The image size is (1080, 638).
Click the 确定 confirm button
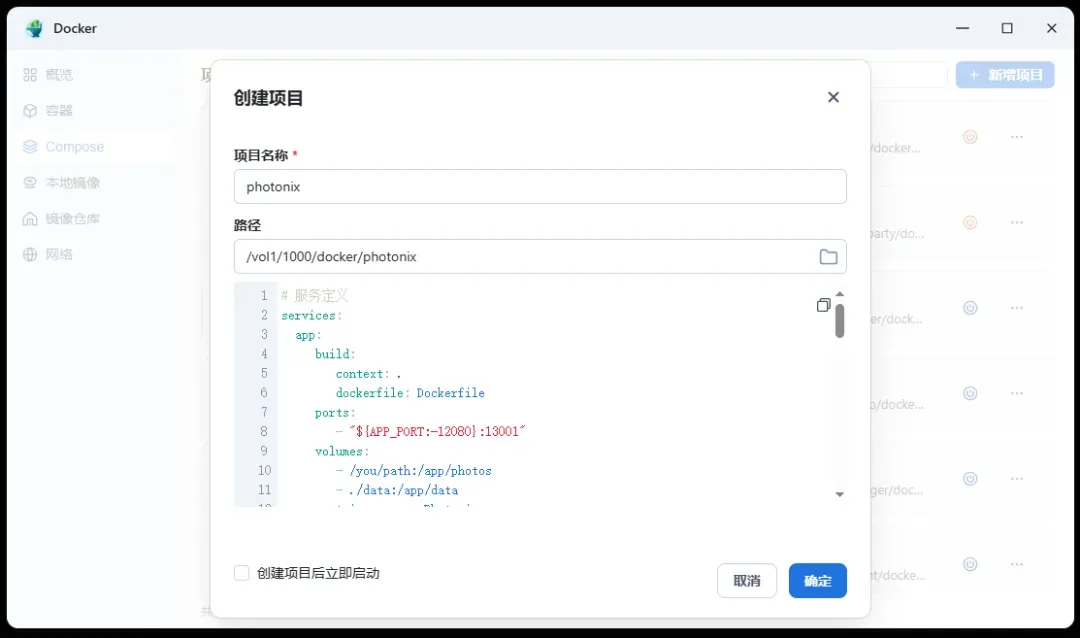(x=817, y=581)
